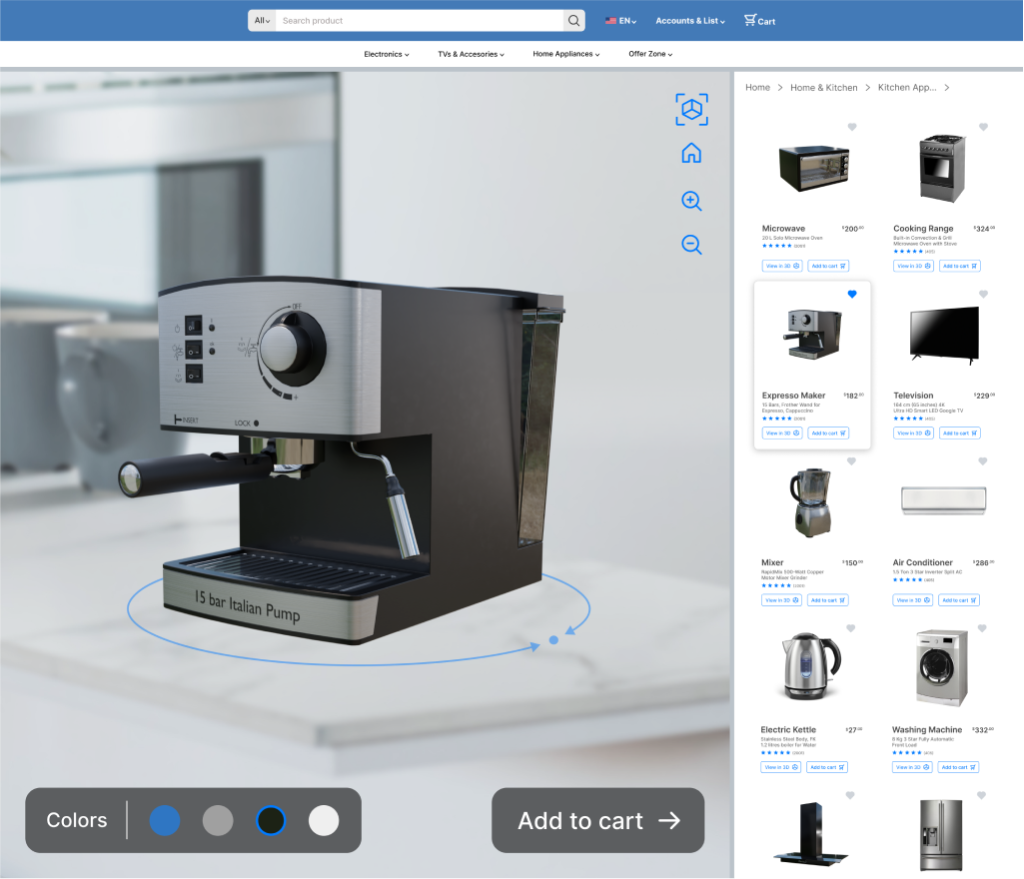Expand the Accounts & List dropdown
Viewport: 1024px width, 879px height.
(x=690, y=19)
